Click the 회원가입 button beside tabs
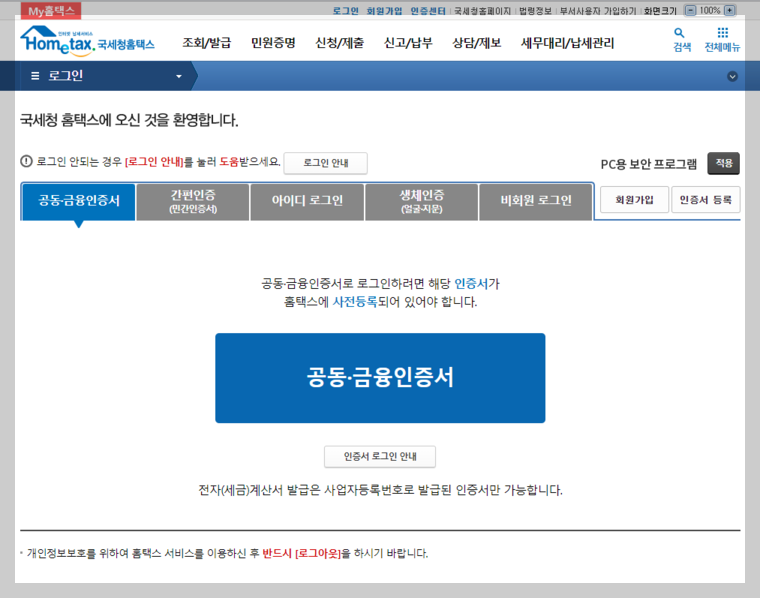This screenshot has width=760, height=598. (634, 200)
